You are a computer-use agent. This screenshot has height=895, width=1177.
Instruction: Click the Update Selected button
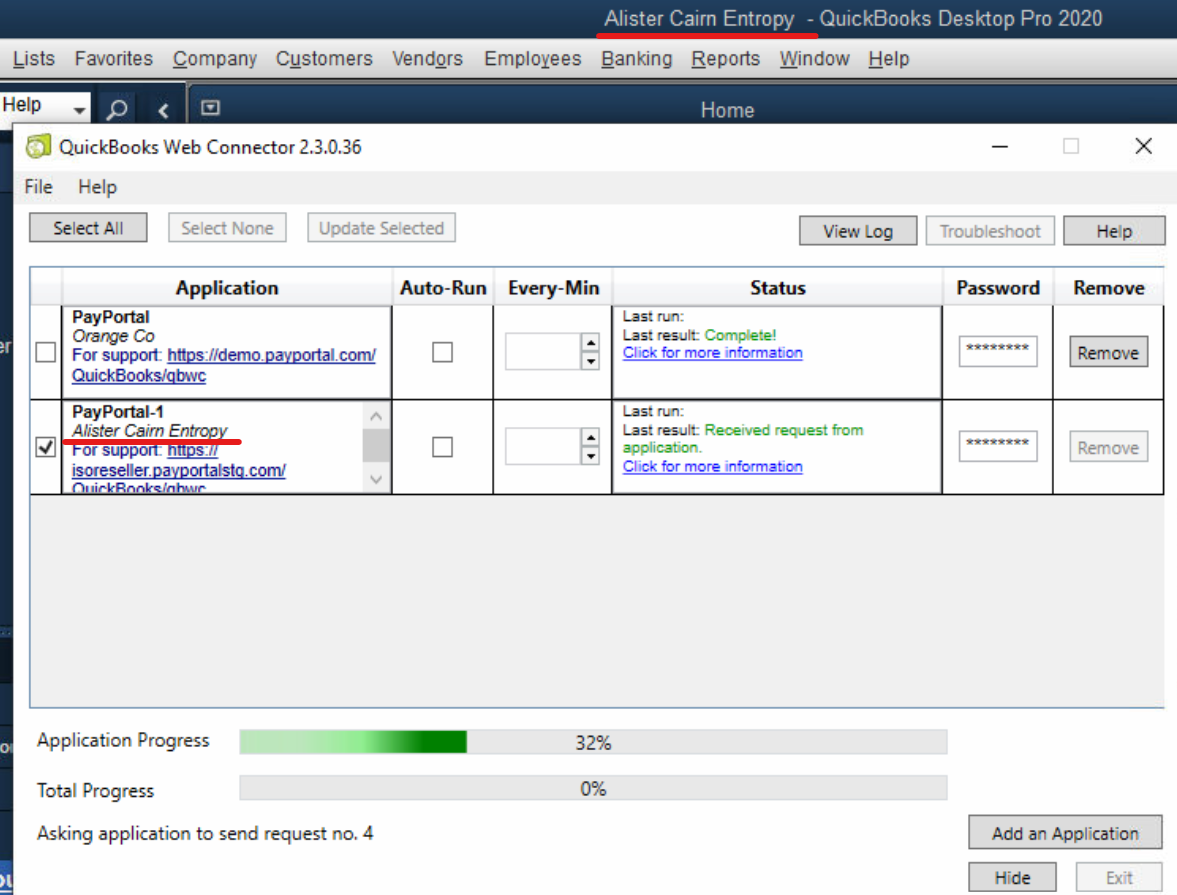pyautogui.click(x=381, y=228)
